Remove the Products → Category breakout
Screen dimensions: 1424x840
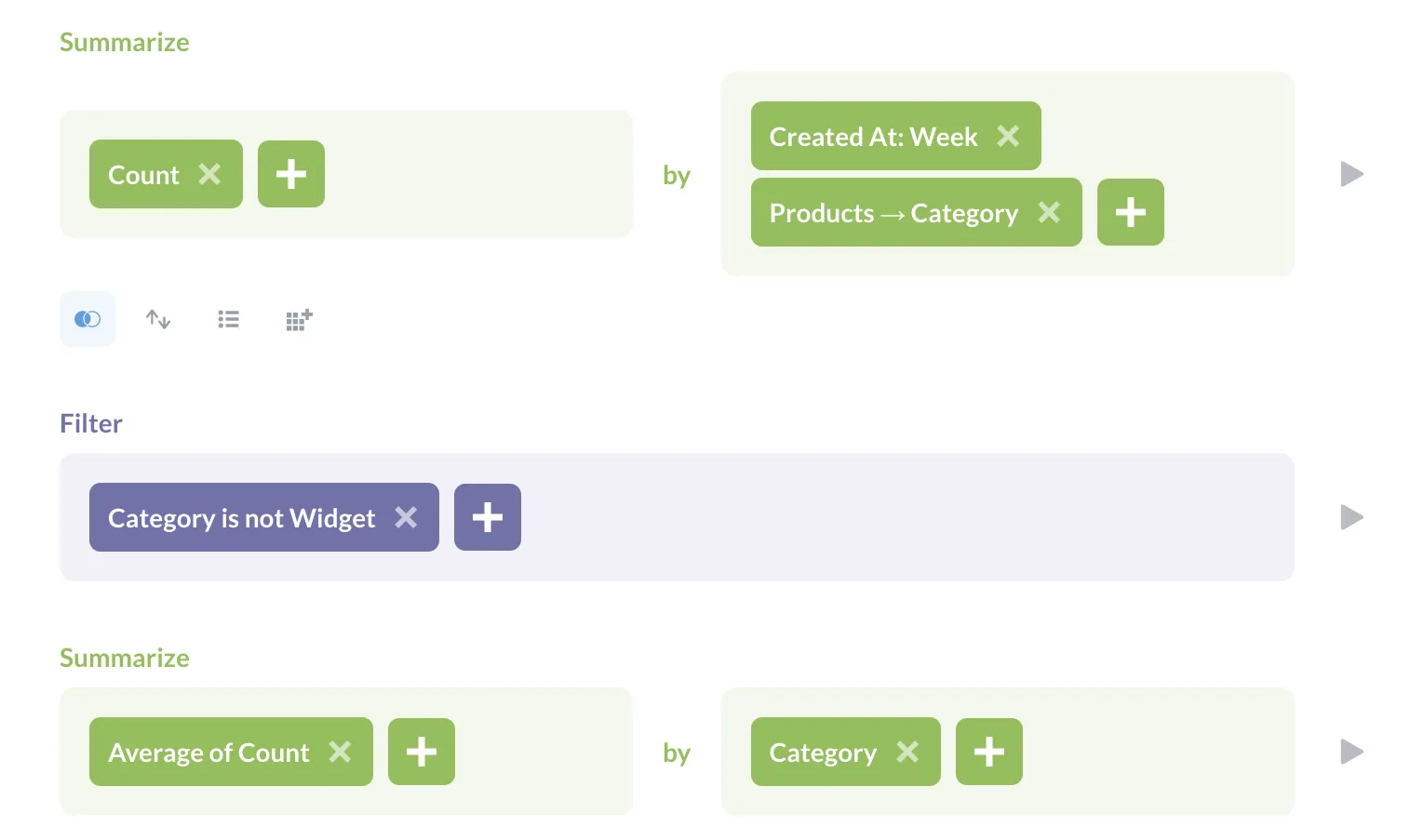click(x=1050, y=212)
